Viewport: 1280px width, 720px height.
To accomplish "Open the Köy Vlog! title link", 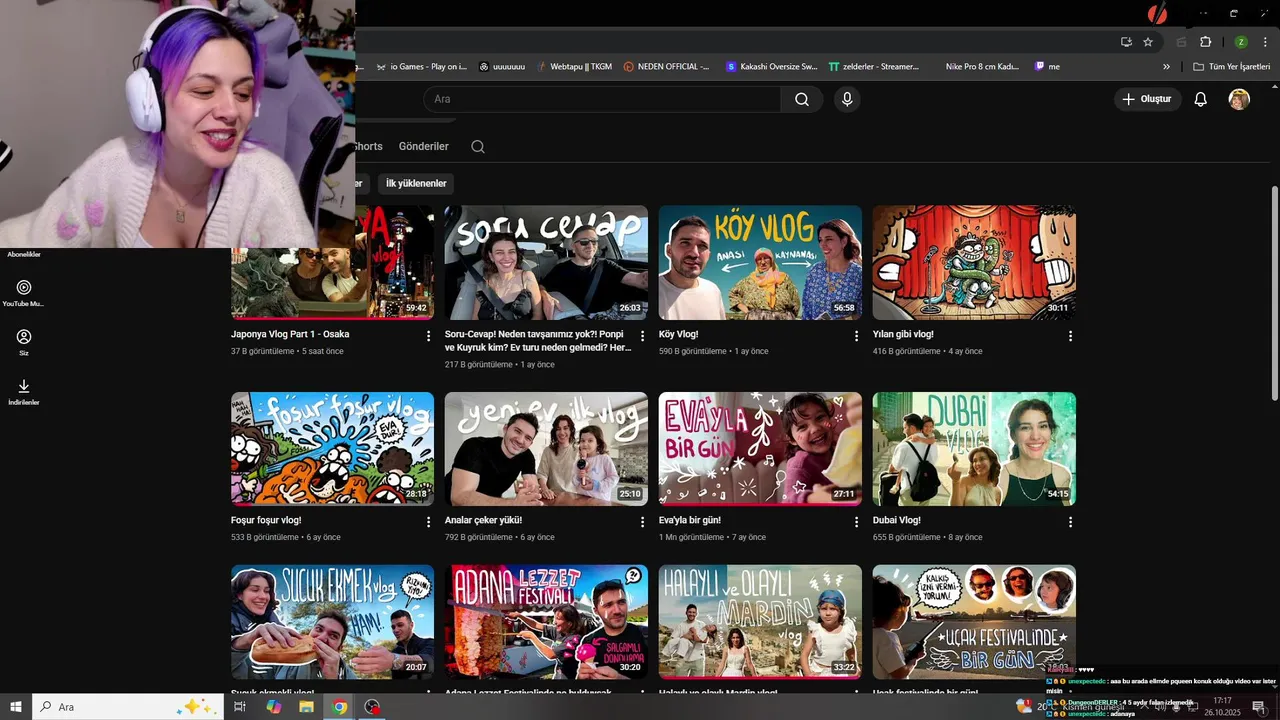I will pyautogui.click(x=679, y=334).
